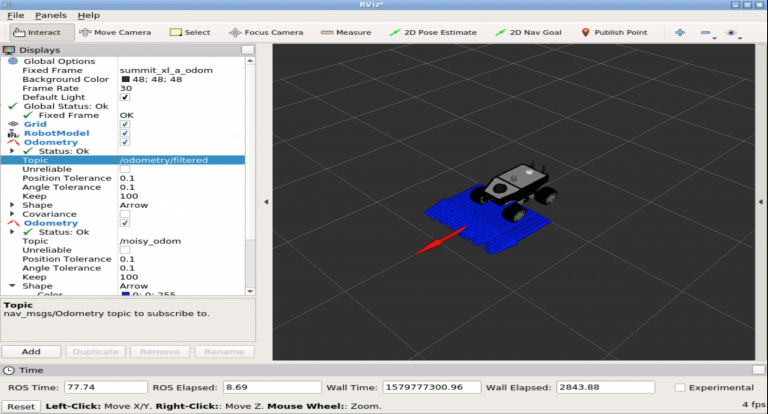Open the Fixed Frame summit_xl_a_odom combo box
The height and width of the screenshot is (414, 768).
point(181,70)
